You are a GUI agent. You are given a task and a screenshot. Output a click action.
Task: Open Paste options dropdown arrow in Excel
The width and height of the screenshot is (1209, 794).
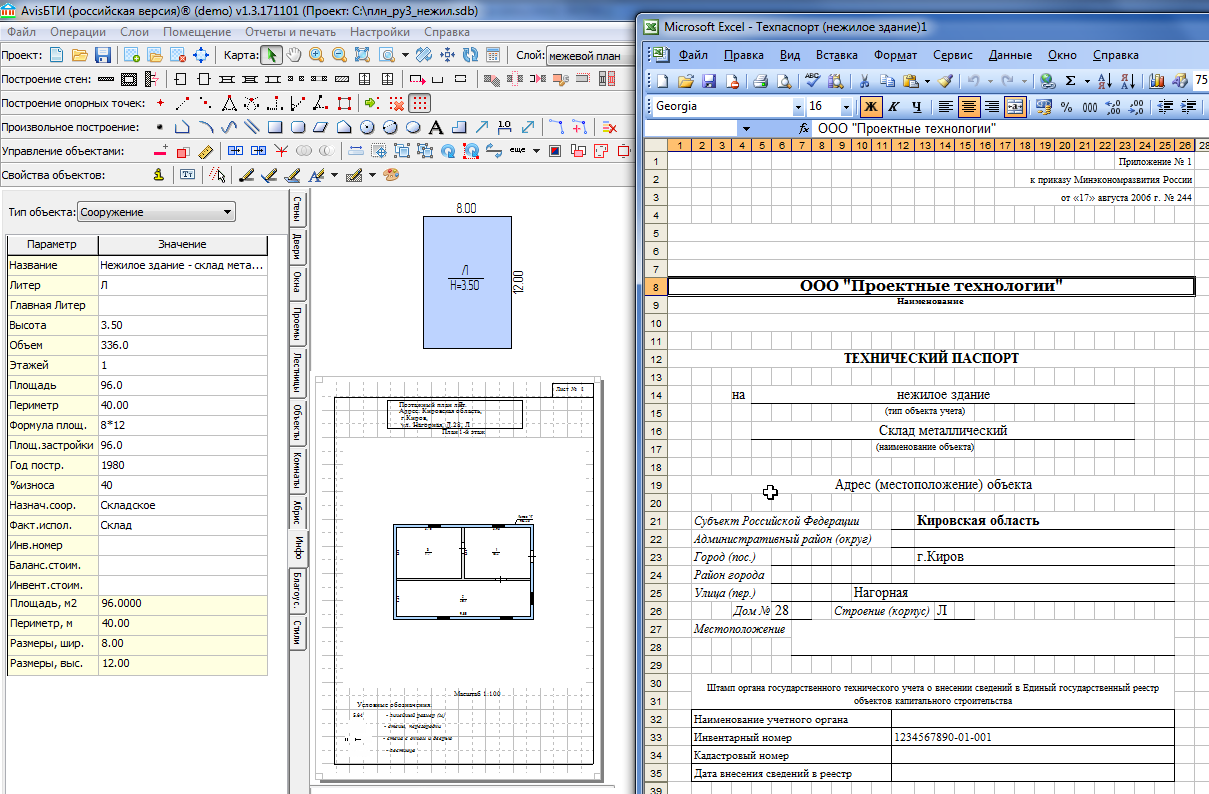coord(928,81)
